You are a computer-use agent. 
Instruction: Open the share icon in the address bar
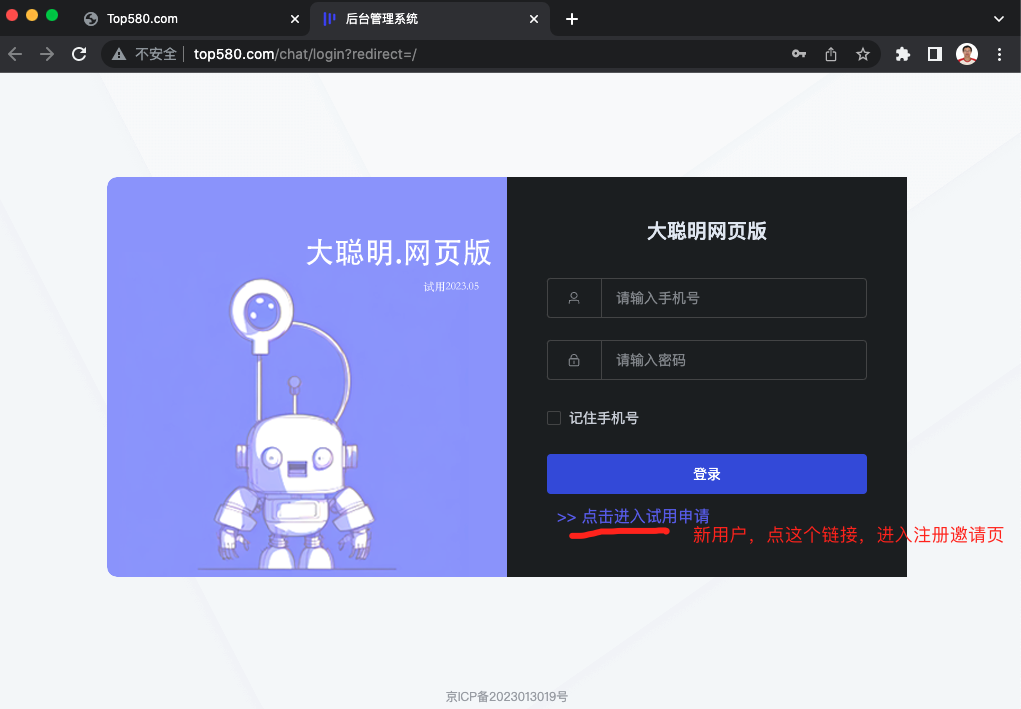(831, 54)
